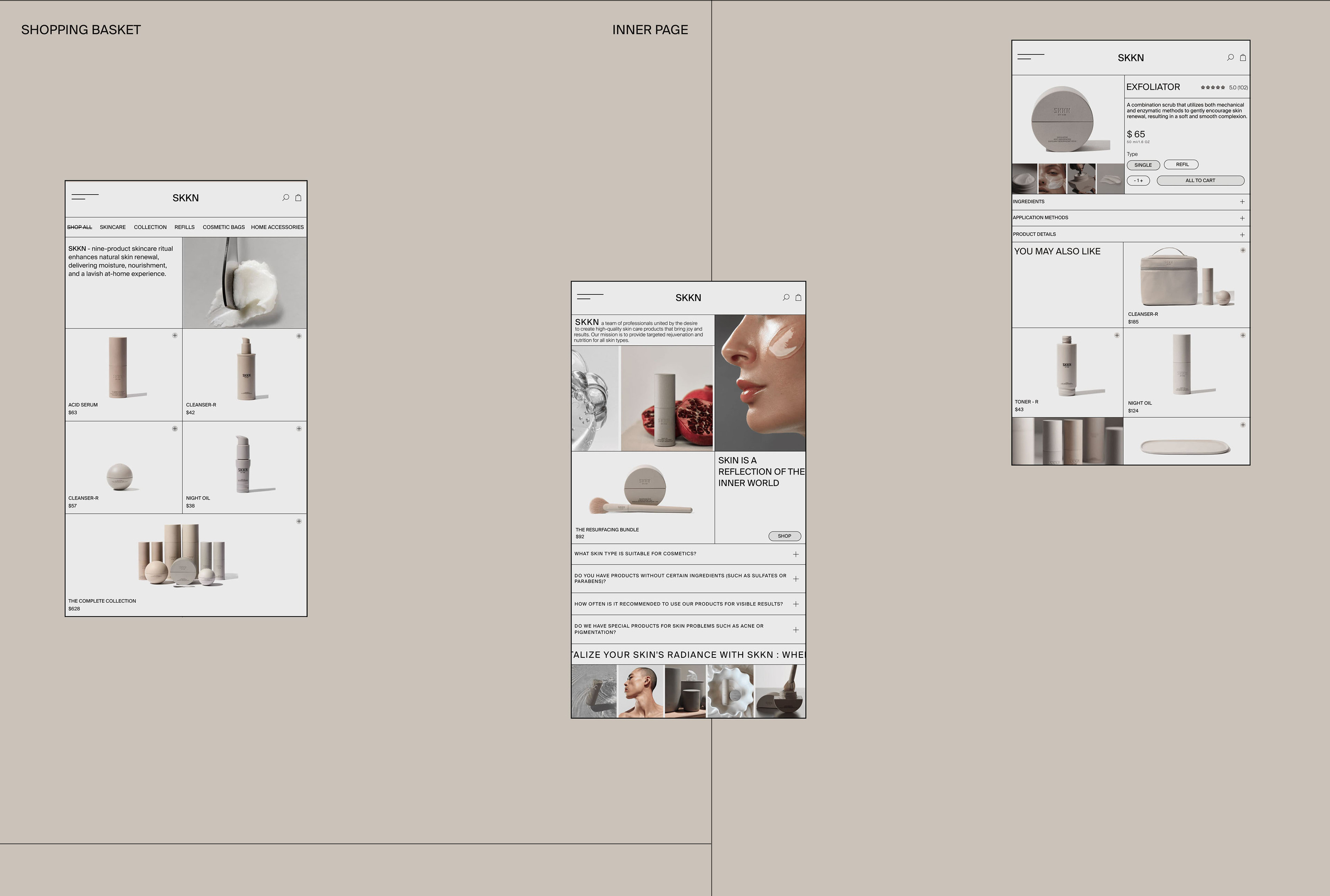This screenshot has height=896, width=1330.
Task: Open search on the Exfoliator product page
Action: click(x=1230, y=58)
